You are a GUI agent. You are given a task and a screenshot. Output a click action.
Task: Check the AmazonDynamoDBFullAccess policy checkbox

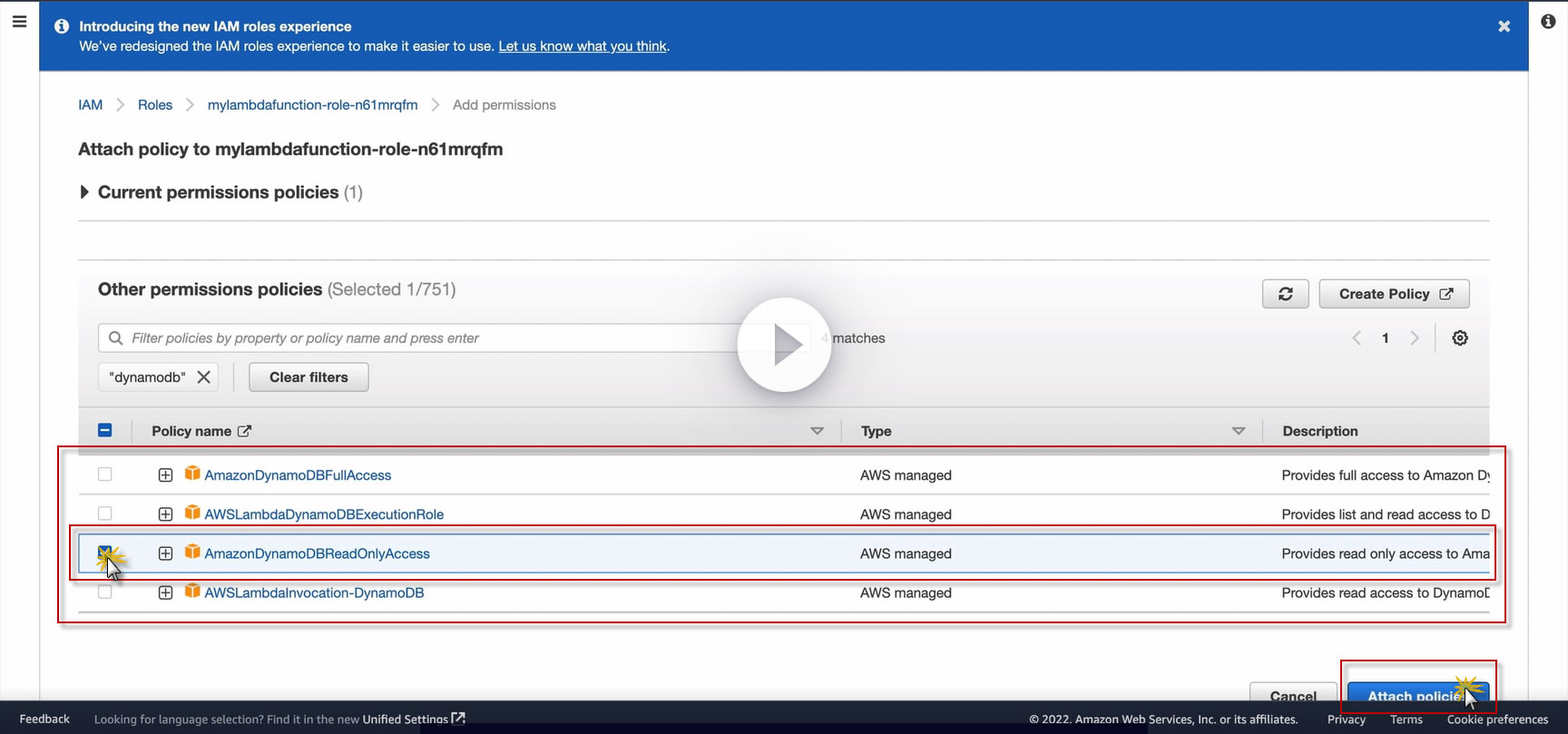105,475
